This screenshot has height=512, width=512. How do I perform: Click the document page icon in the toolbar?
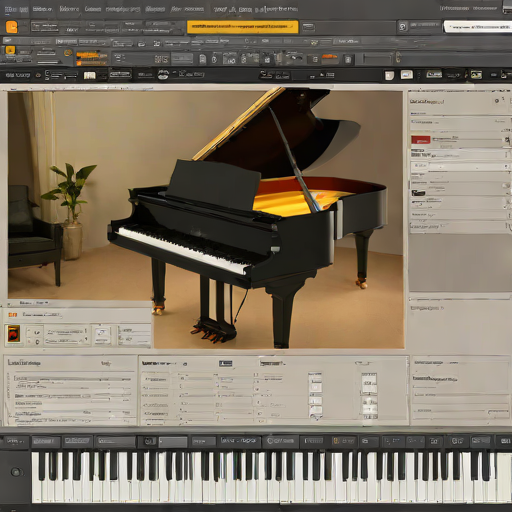click(202, 59)
